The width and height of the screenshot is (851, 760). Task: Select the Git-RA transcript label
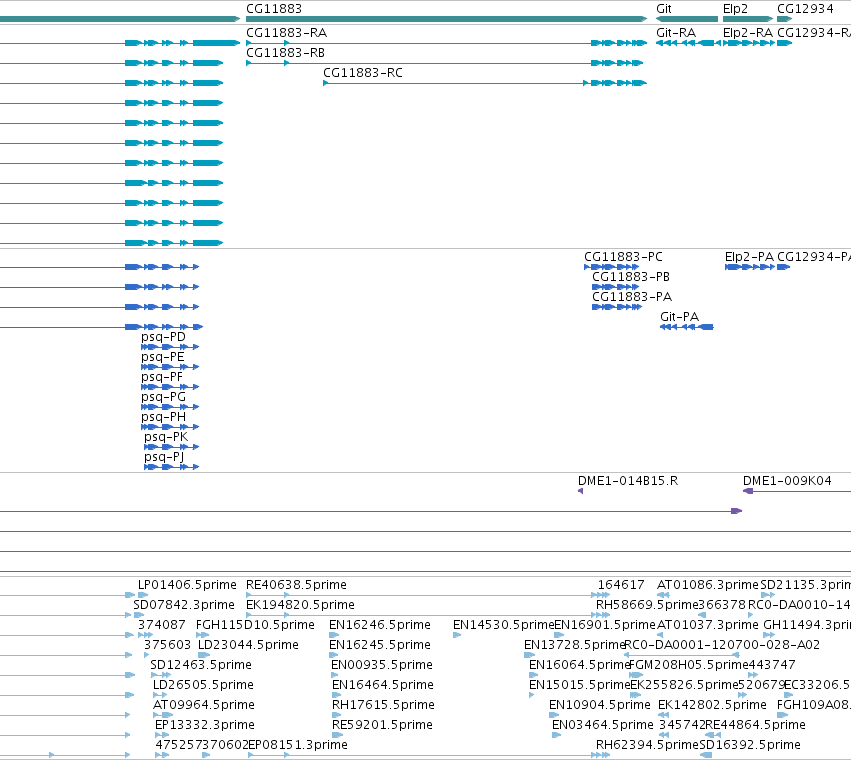pyautogui.click(x=676, y=33)
